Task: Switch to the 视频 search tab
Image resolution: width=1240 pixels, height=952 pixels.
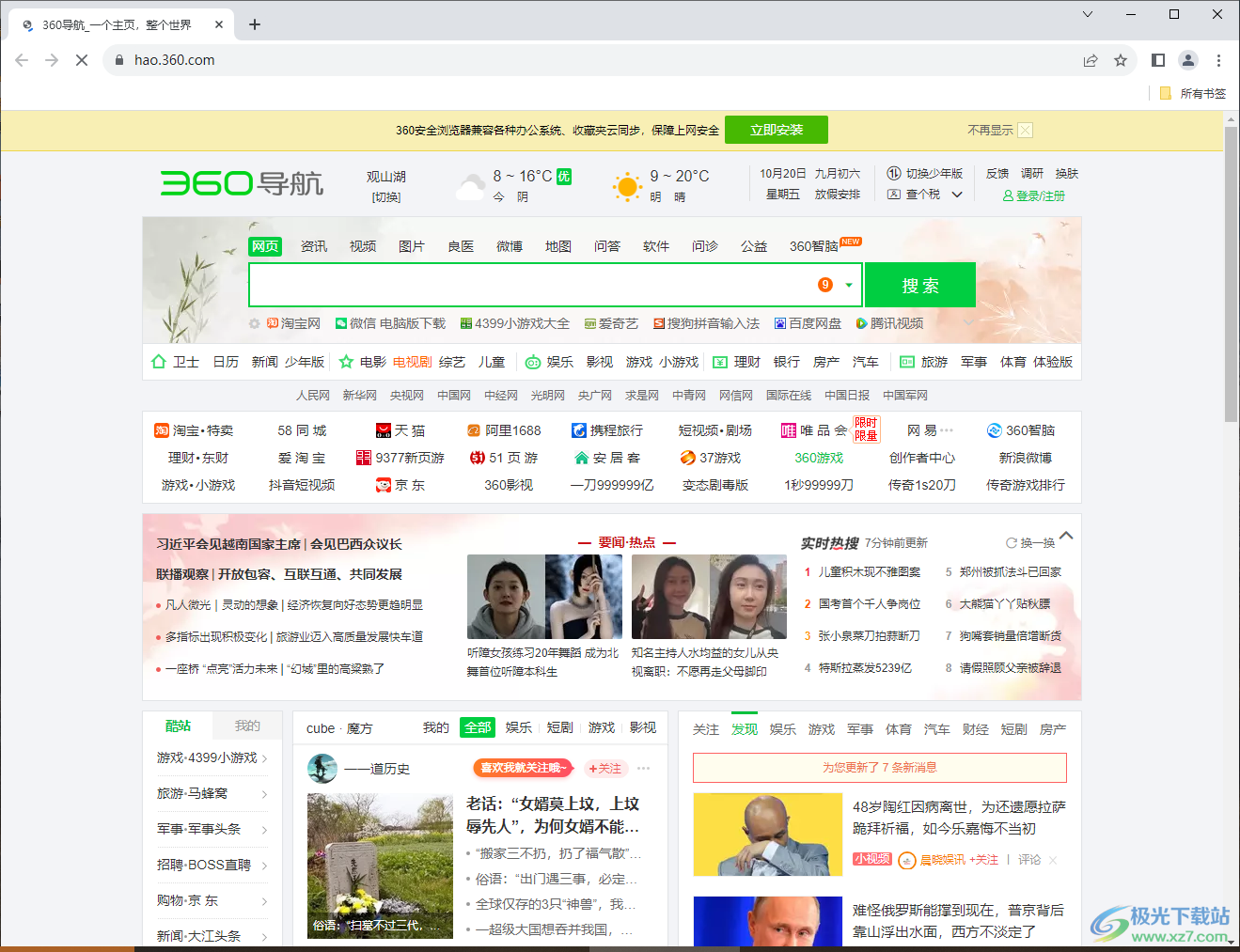Action: (x=363, y=246)
